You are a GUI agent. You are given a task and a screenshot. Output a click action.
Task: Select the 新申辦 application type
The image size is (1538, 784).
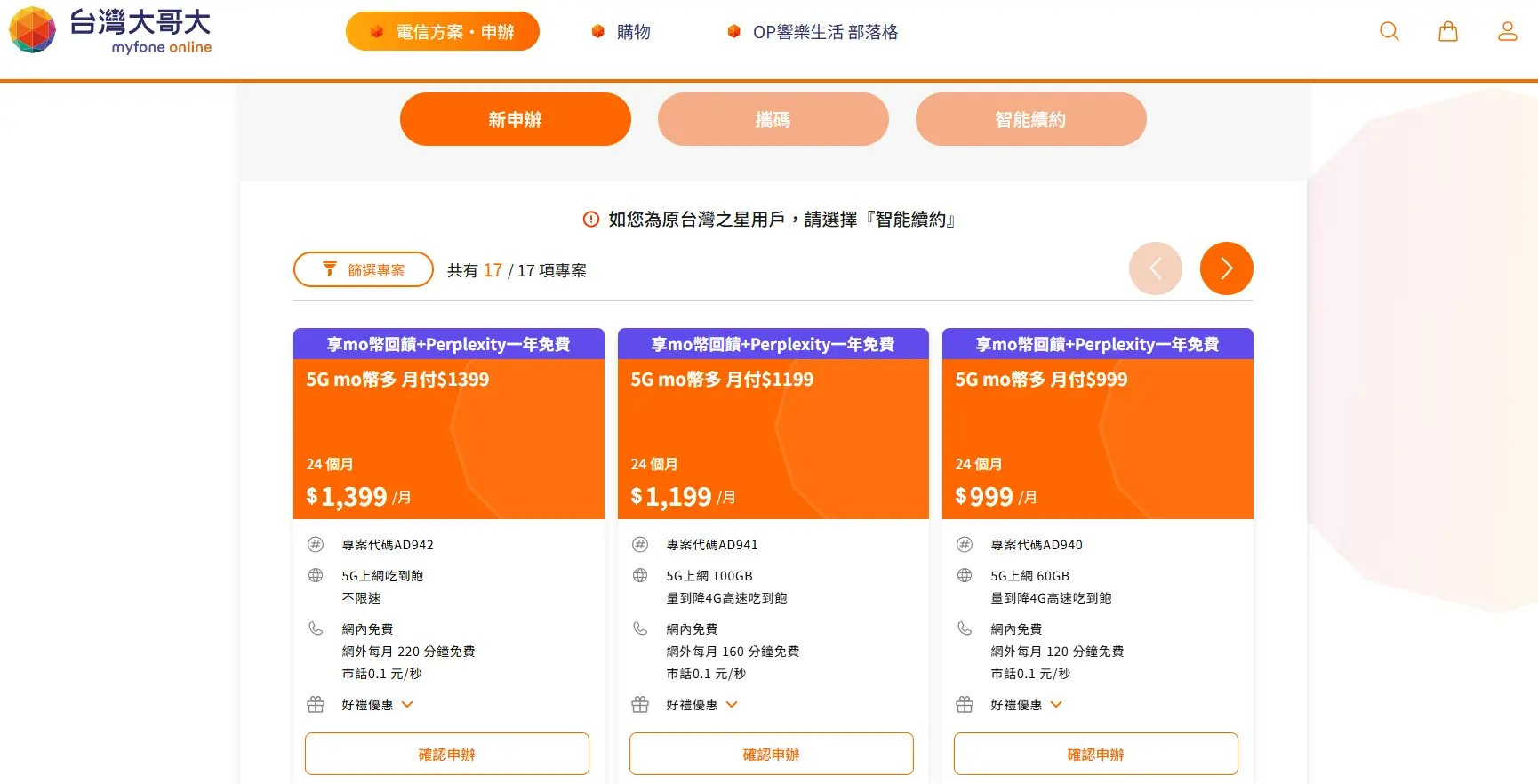coord(516,119)
